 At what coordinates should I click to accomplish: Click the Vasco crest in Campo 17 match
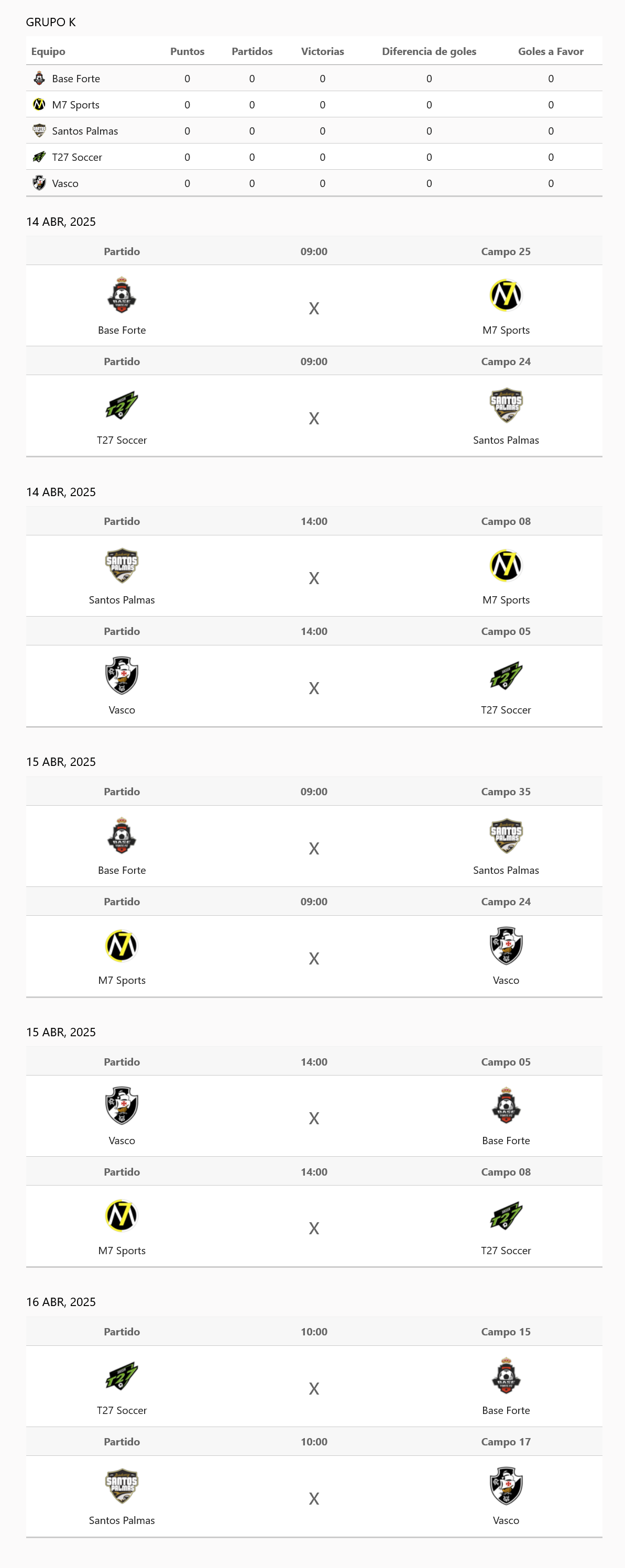coord(506,1486)
